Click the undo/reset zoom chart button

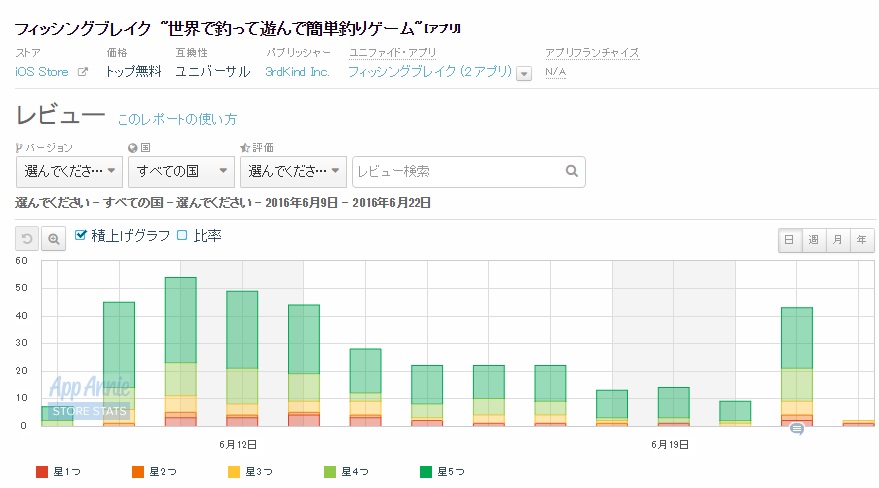point(26,239)
